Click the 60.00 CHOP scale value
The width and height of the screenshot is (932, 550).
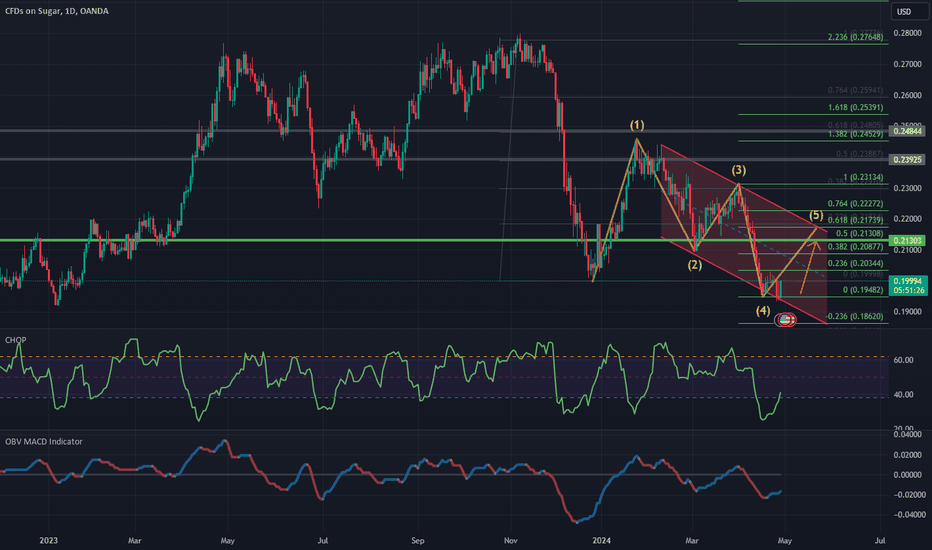point(903,360)
